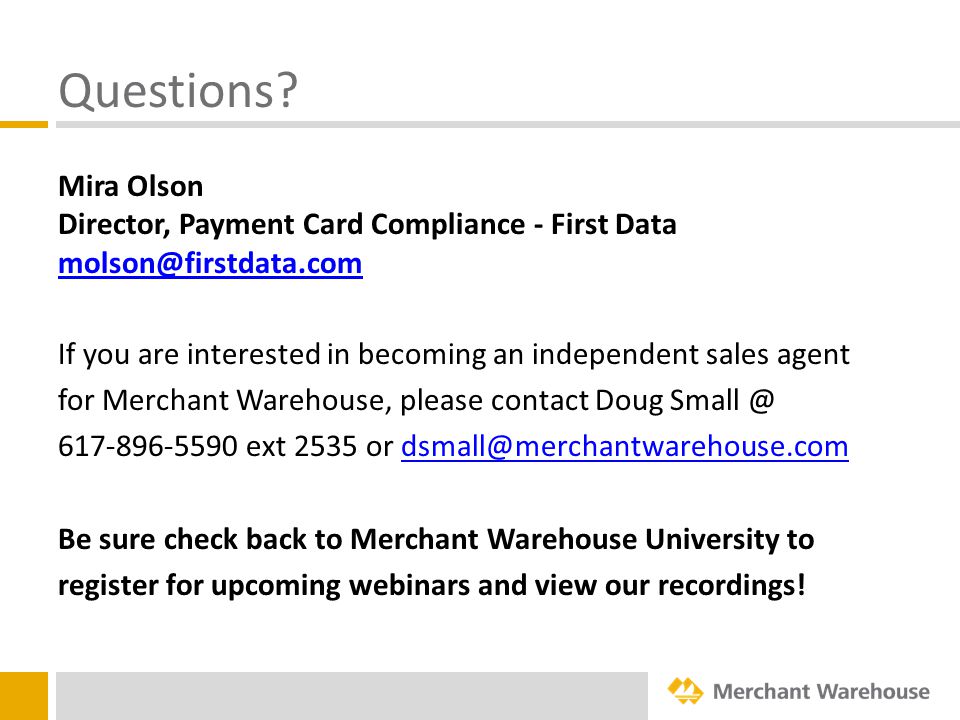
Task: Click the 'register for upcoming webinars' line
Action: 432,585
